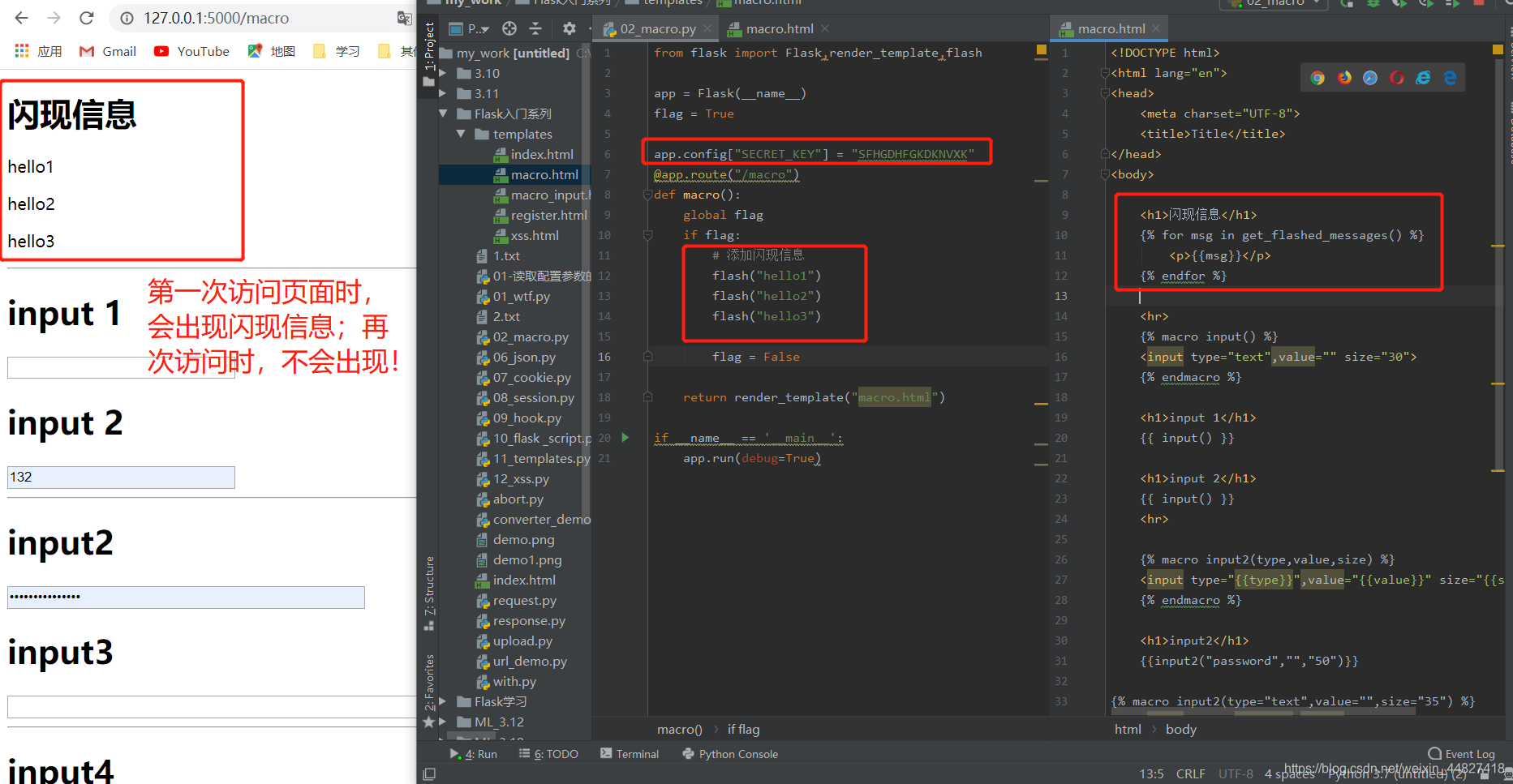Open index.html in templates folder
Image resolution: width=1513 pixels, height=784 pixels.
pos(534,154)
